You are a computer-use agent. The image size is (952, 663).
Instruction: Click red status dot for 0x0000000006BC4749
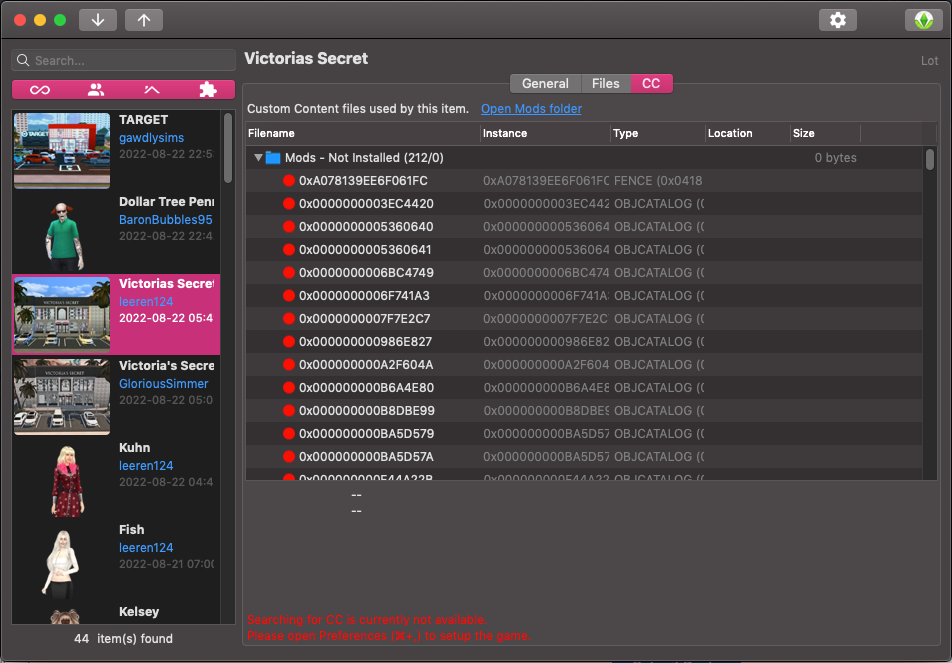coord(289,273)
